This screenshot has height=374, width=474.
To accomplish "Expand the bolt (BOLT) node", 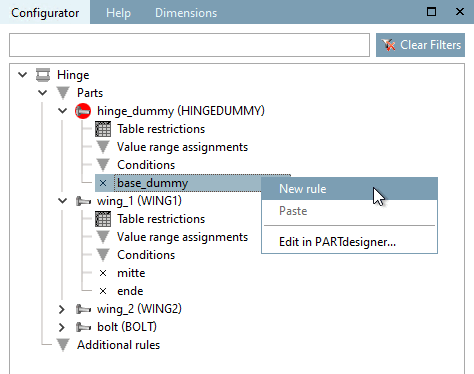I will coord(62,327).
